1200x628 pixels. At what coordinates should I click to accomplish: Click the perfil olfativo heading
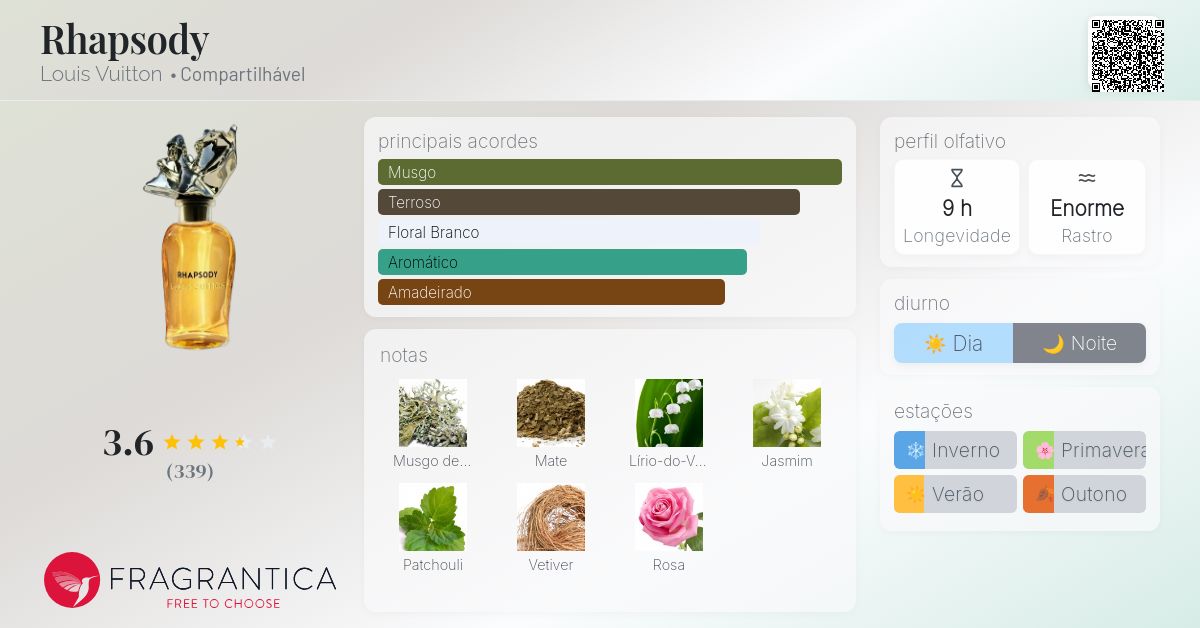pos(950,141)
